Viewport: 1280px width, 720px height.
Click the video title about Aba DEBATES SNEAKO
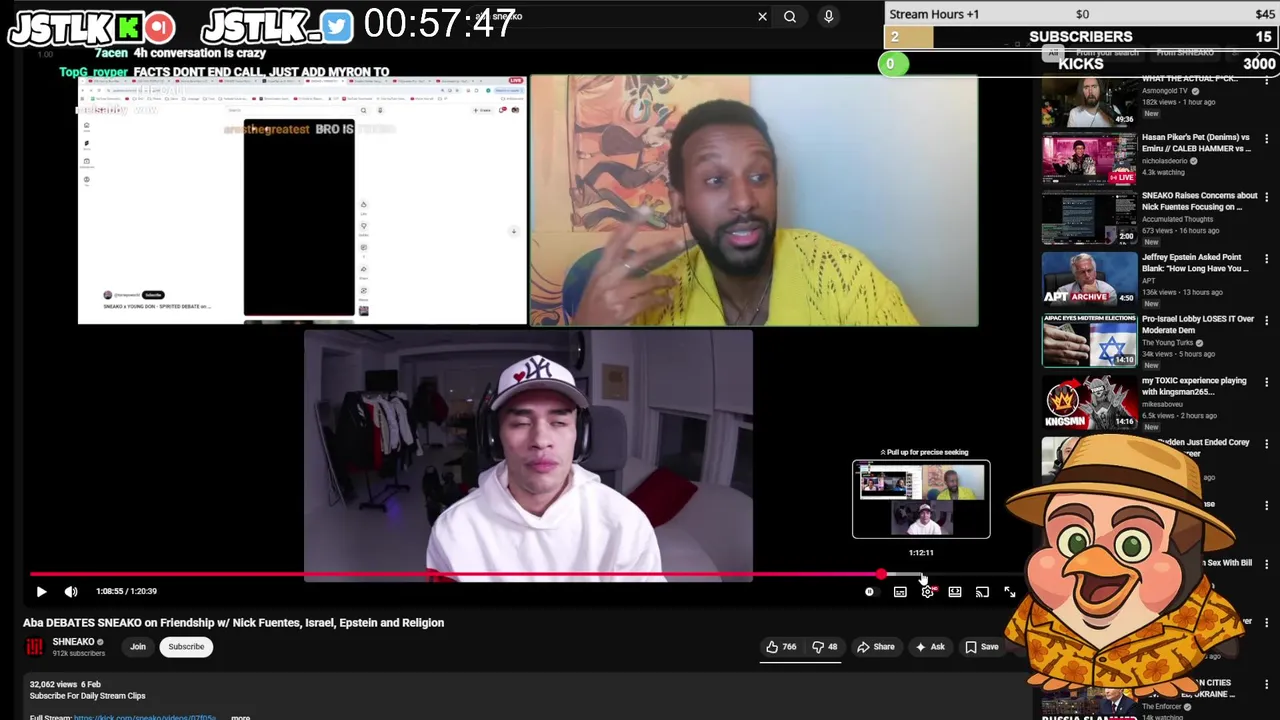tap(234, 622)
